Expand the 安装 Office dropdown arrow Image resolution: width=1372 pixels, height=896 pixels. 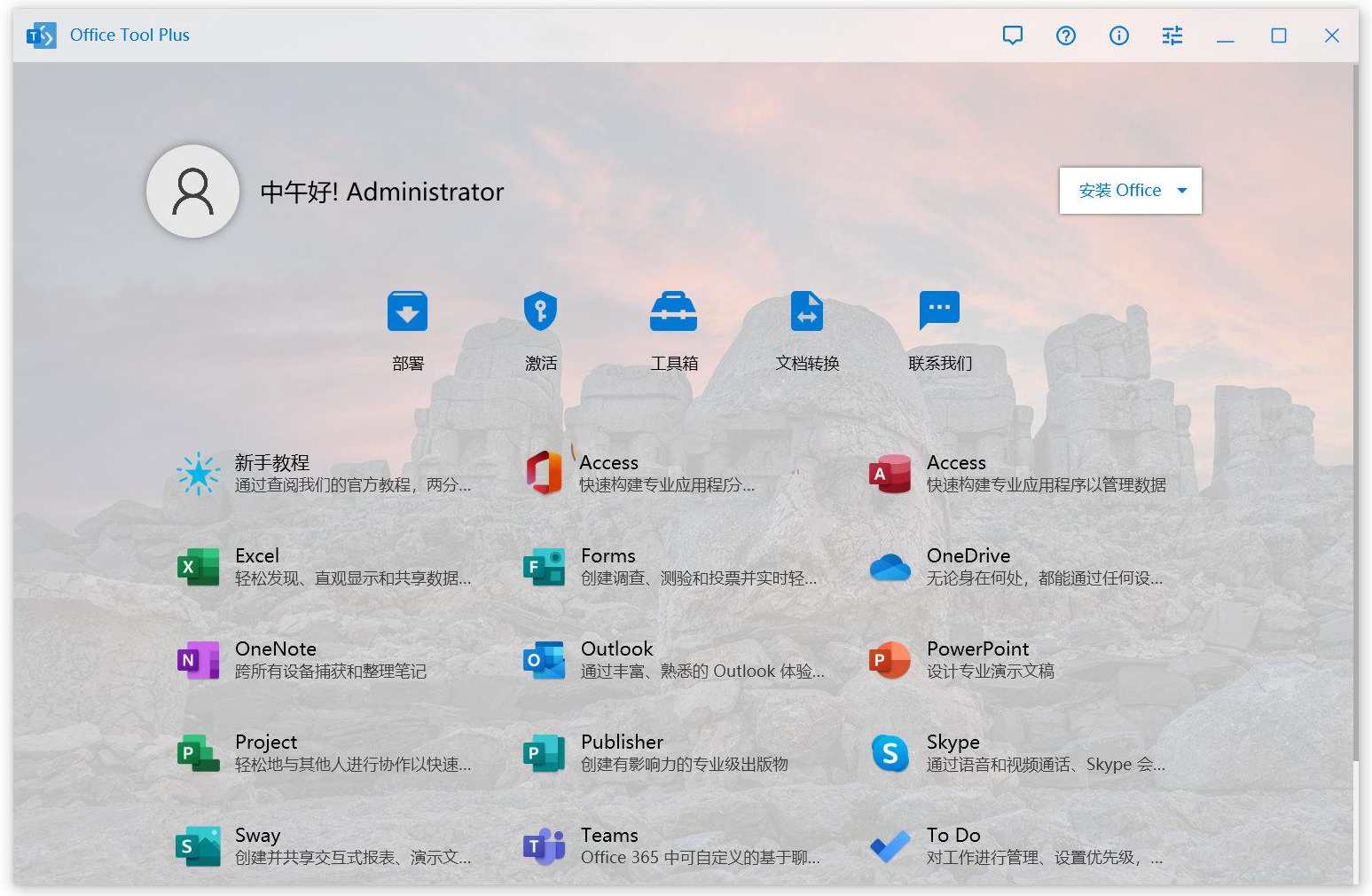[1181, 190]
